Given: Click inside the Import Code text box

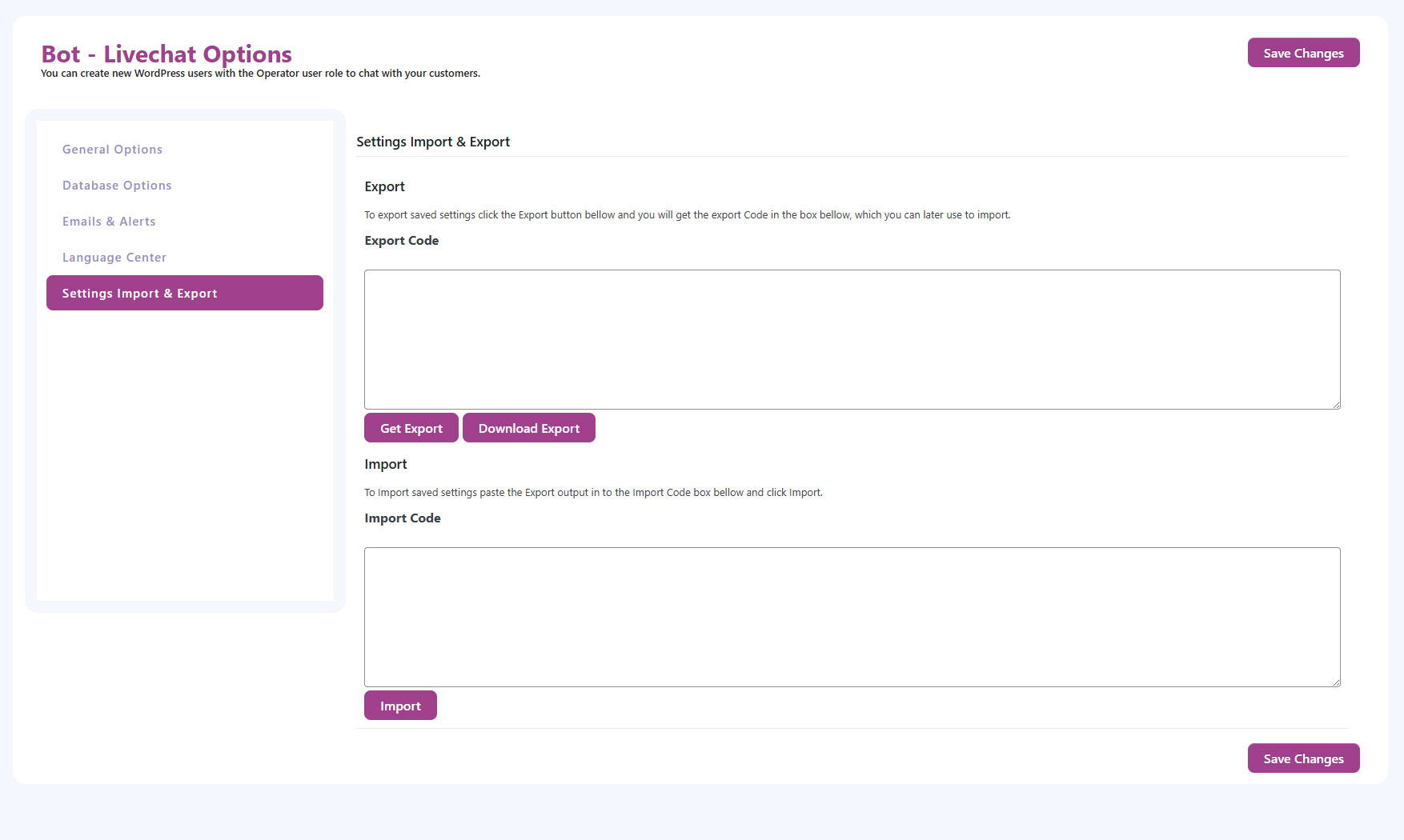Looking at the screenshot, I should tap(852, 617).
